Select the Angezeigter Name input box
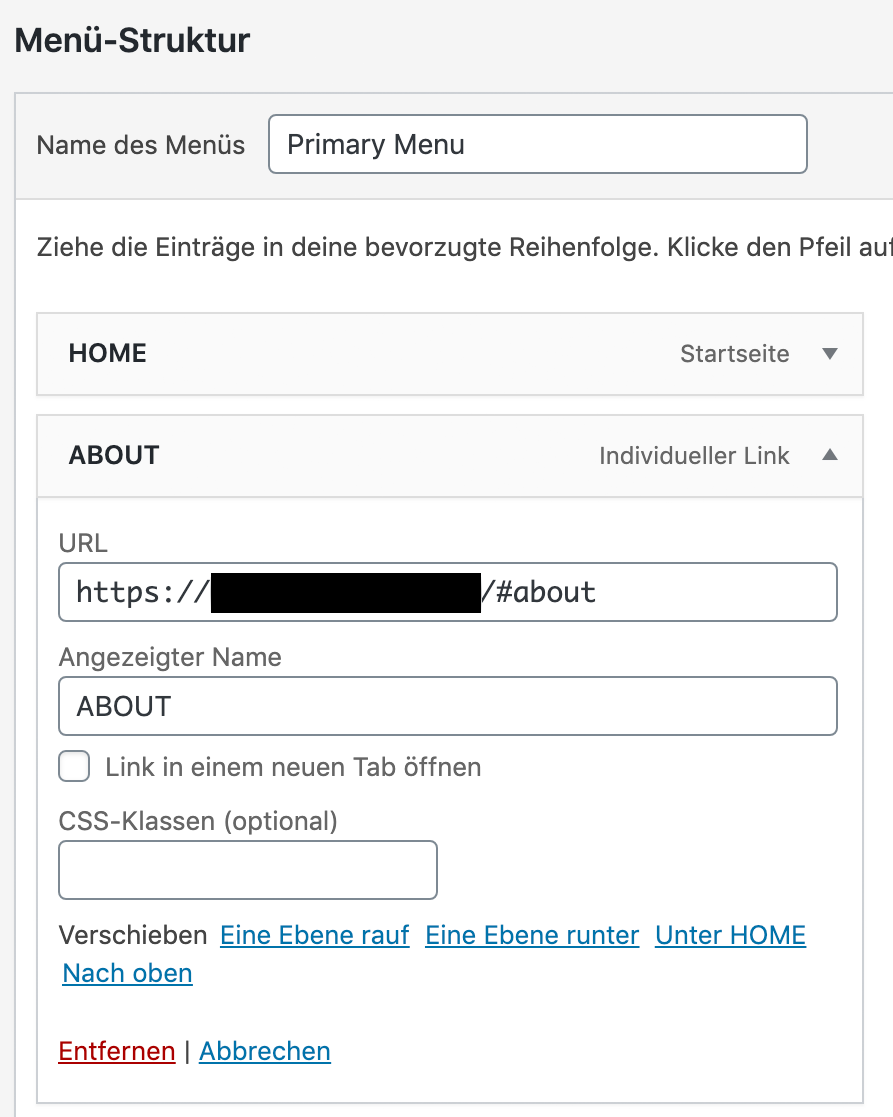The image size is (893, 1117). click(x=447, y=707)
